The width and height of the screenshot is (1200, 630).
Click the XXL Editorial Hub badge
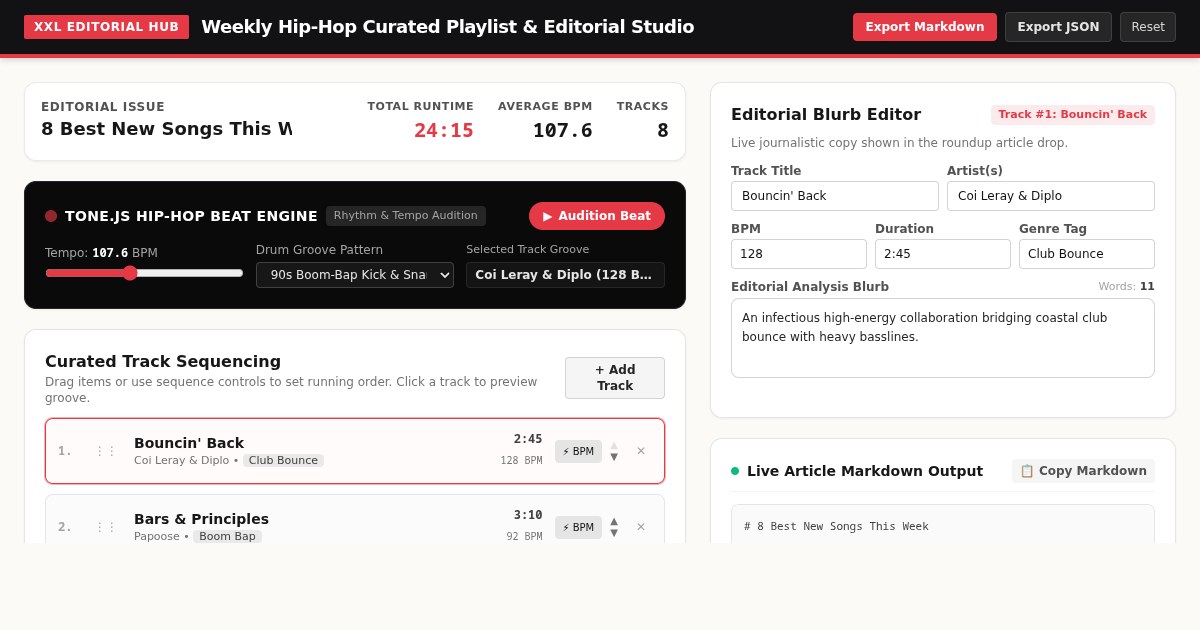[x=106, y=27]
